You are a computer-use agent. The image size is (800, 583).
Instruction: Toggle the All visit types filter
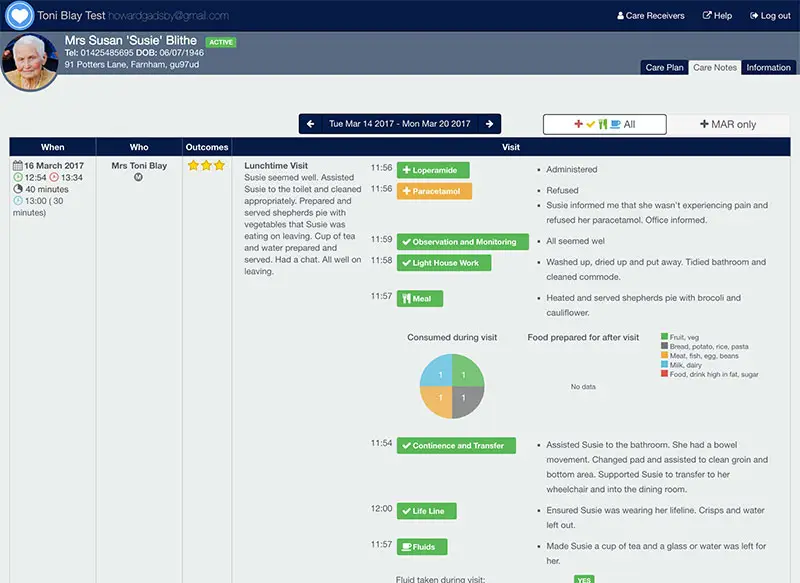tap(605, 124)
